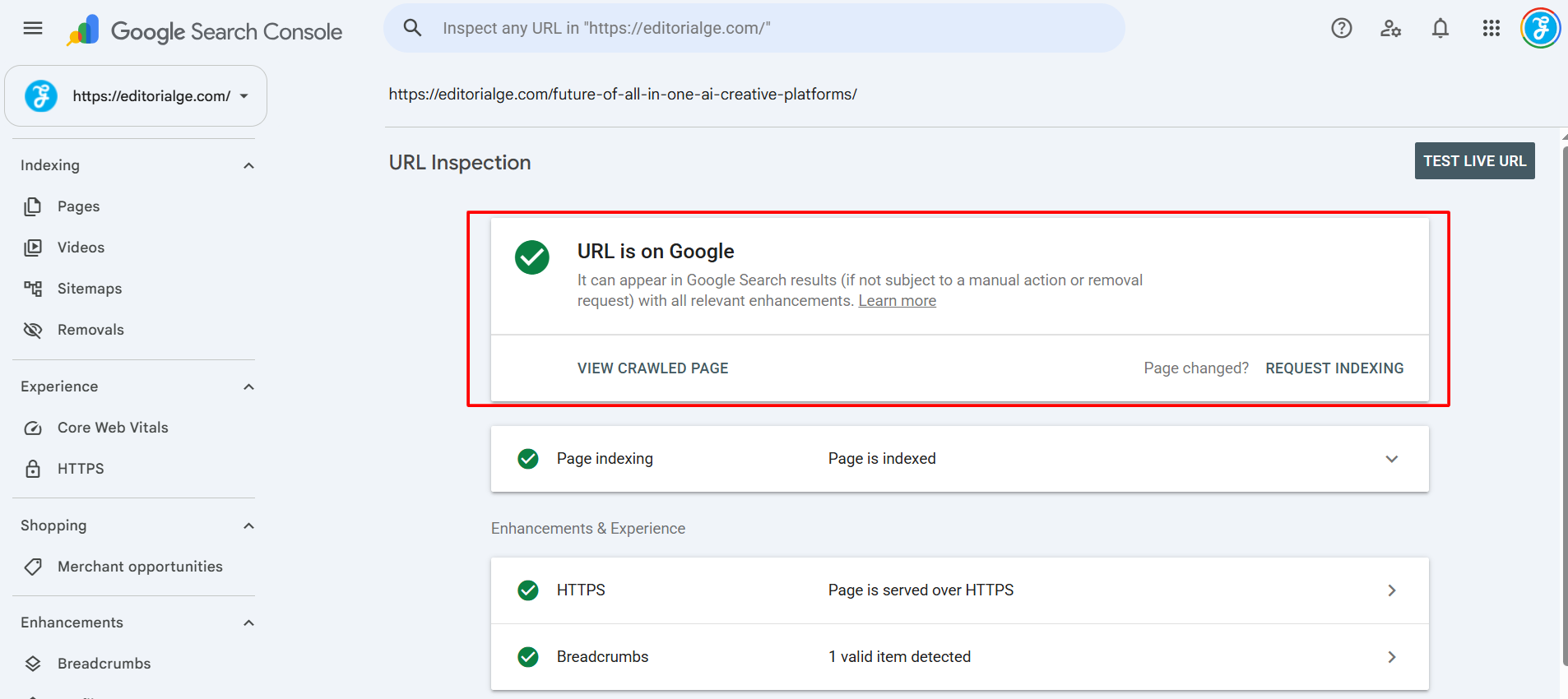Open HTTPS report in sidebar

coord(81,469)
